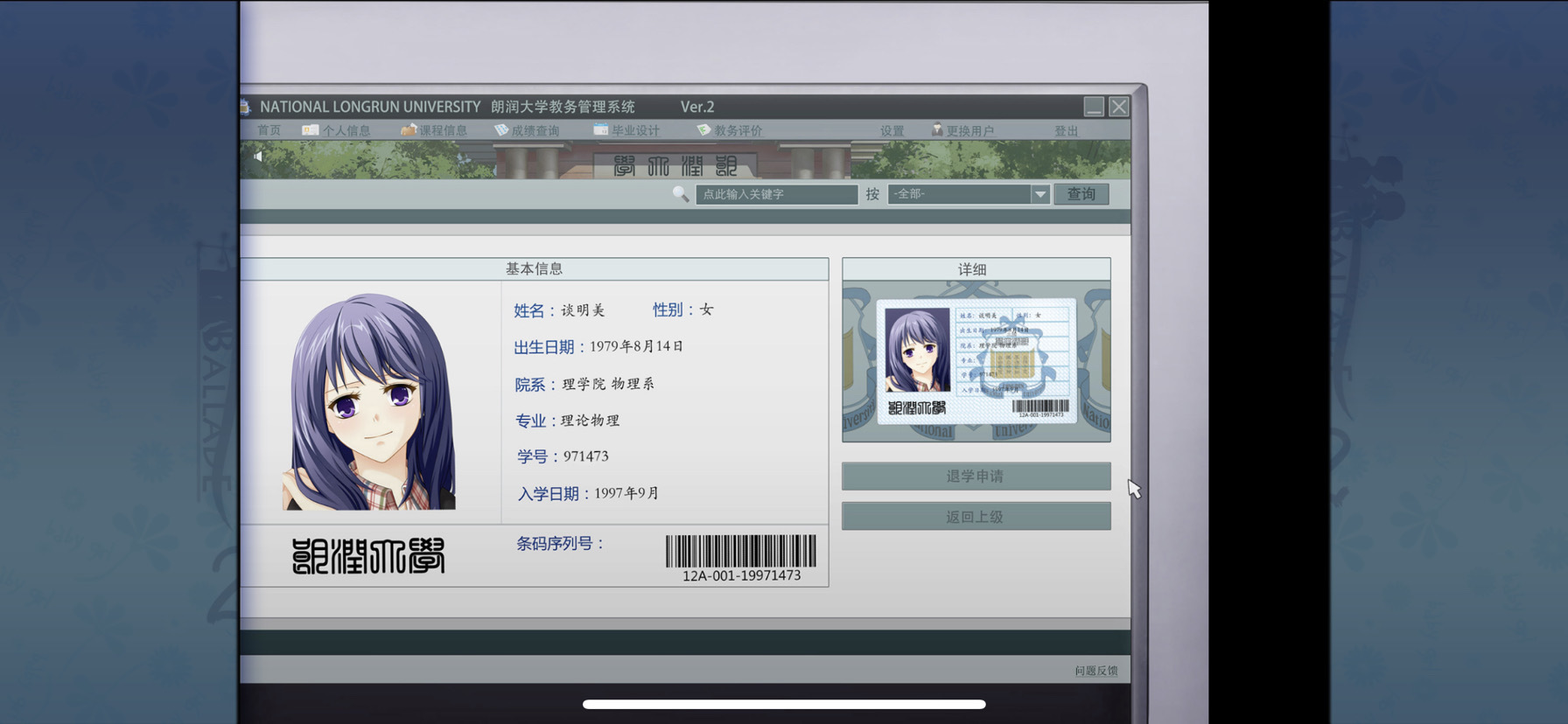Screen dimensions: 1568x724
Task: Tap the magnifier search icon
Action: point(681,193)
